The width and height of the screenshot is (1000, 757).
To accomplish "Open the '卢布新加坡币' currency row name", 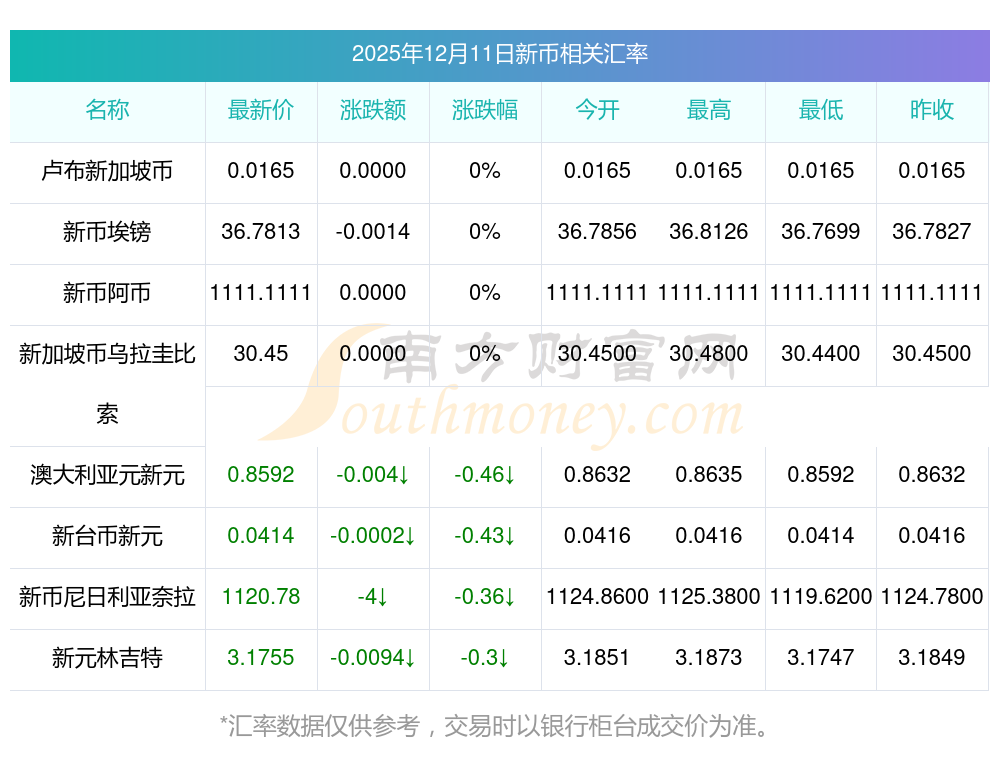I will (x=107, y=171).
